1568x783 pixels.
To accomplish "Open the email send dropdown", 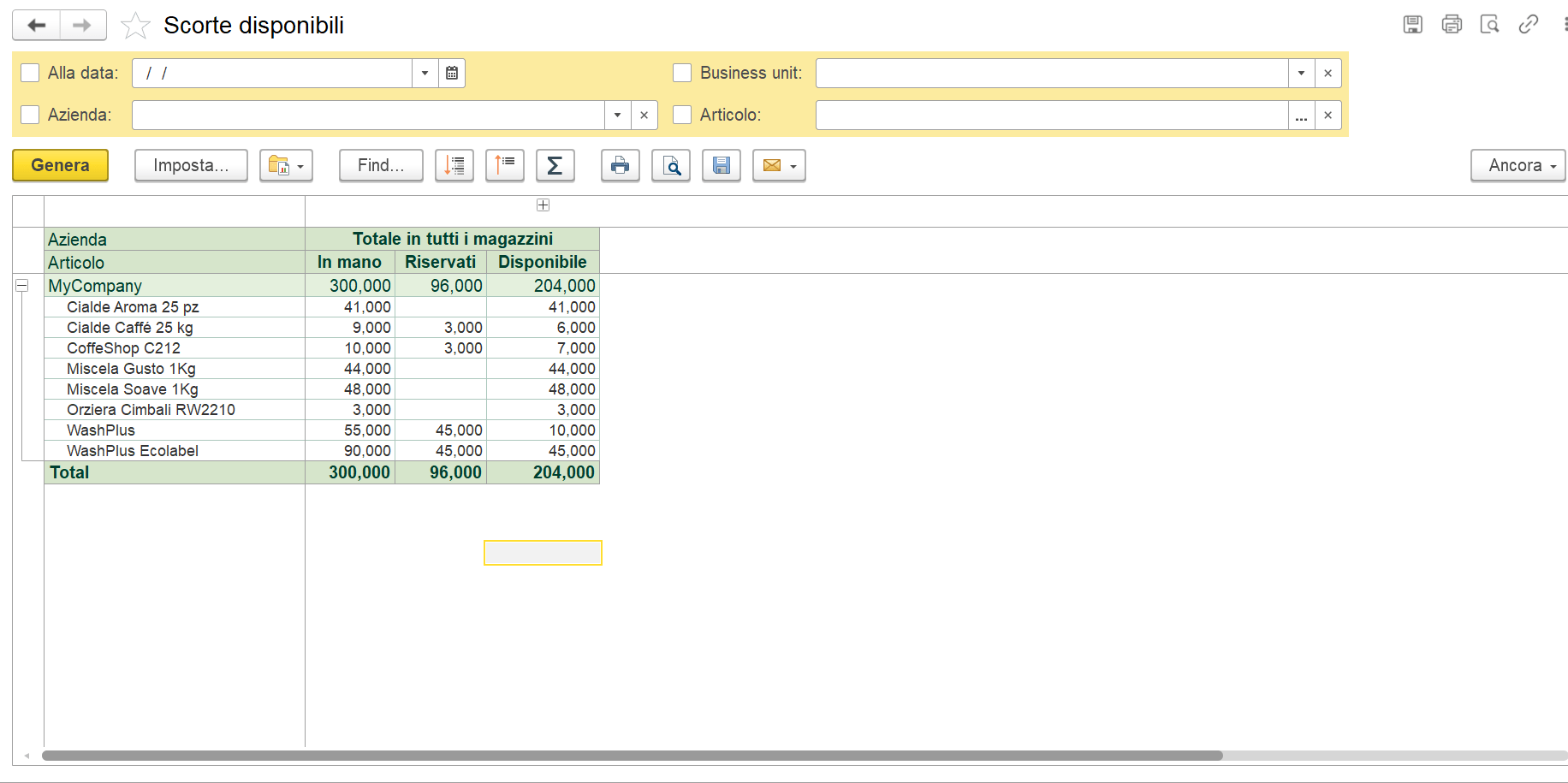I will tap(779, 165).
